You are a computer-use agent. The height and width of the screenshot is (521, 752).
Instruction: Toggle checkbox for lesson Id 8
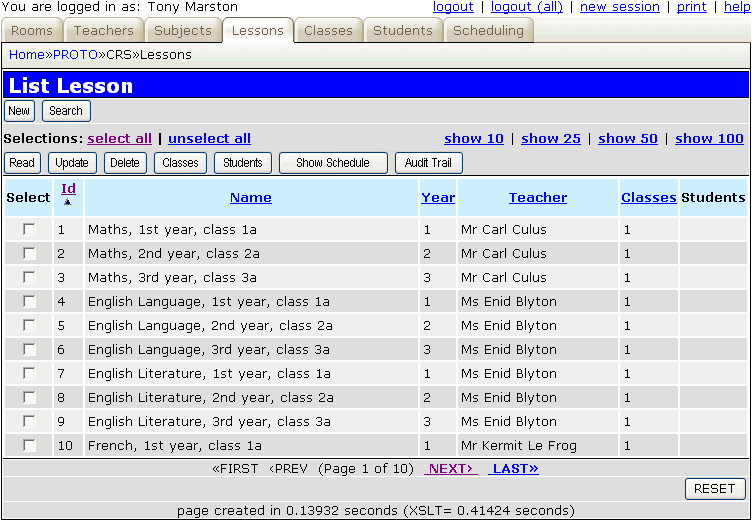tap(29, 398)
